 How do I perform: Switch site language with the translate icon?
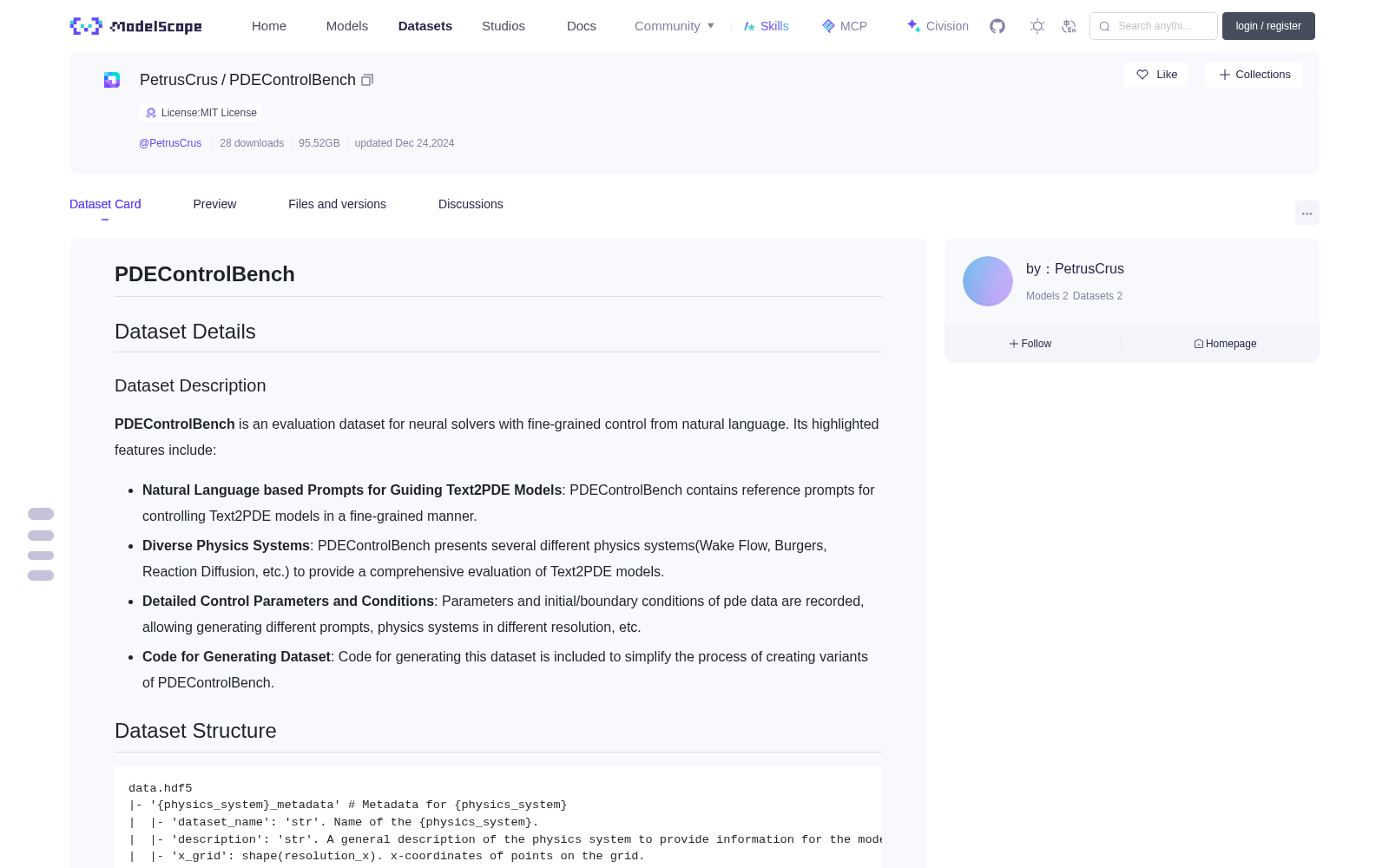coord(1069,26)
